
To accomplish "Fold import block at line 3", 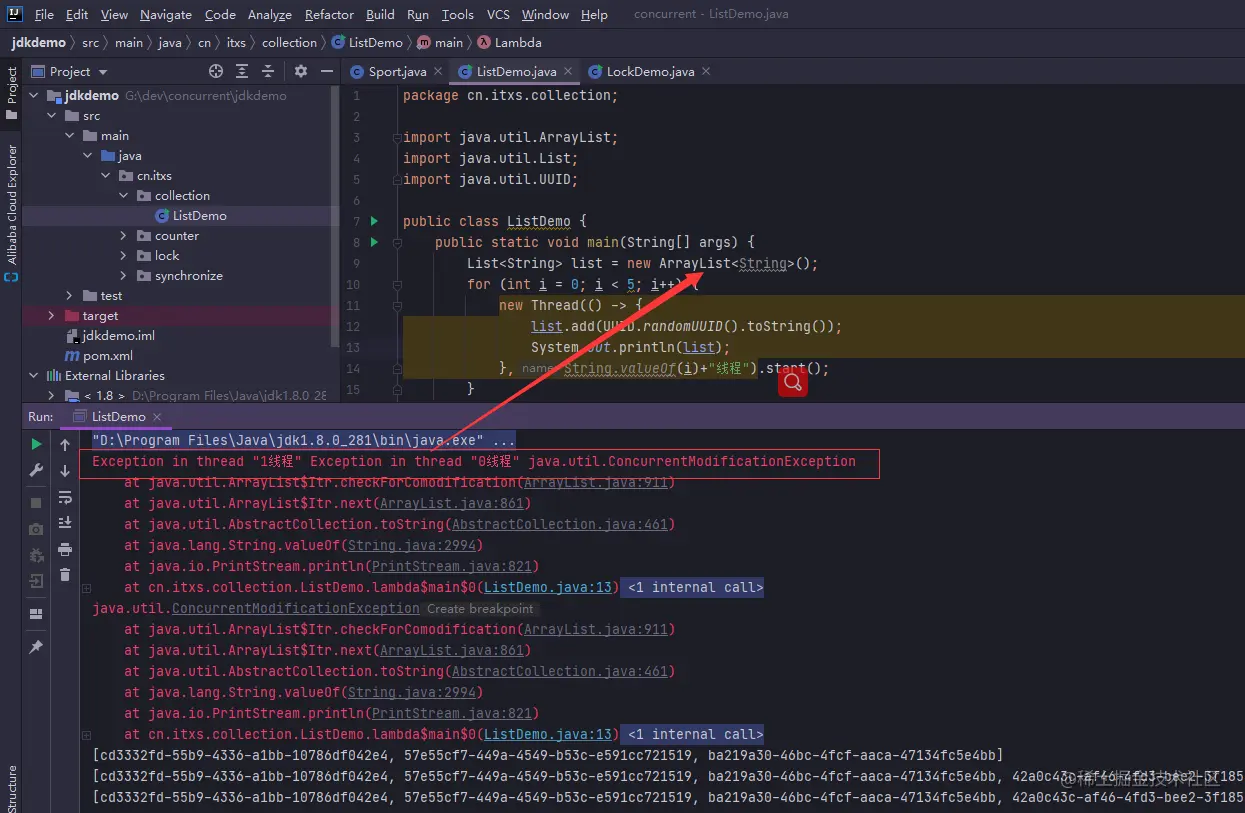I will (397, 137).
